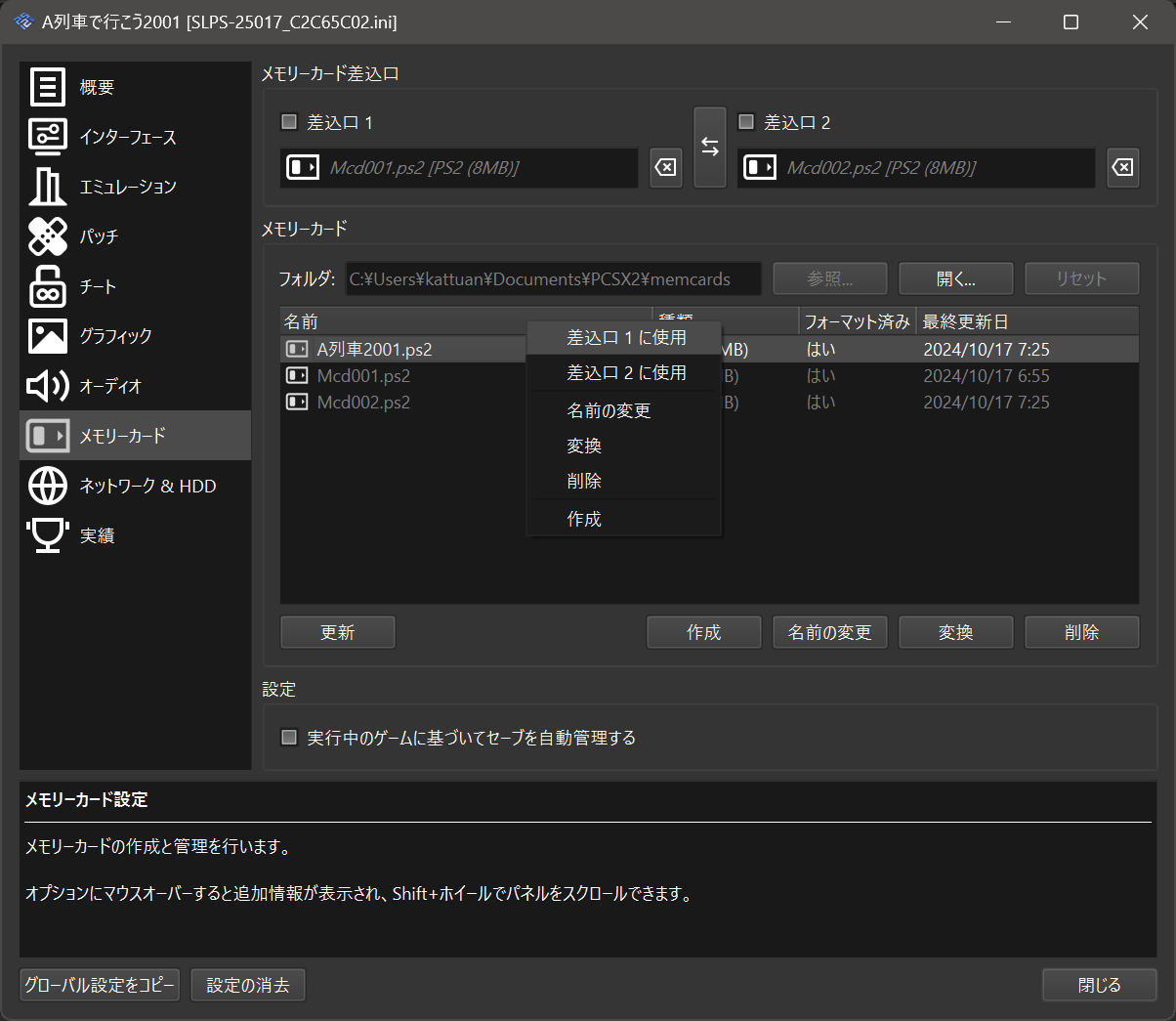Open the 実績 achievements page
The width and height of the screenshot is (1176, 1021).
point(135,535)
